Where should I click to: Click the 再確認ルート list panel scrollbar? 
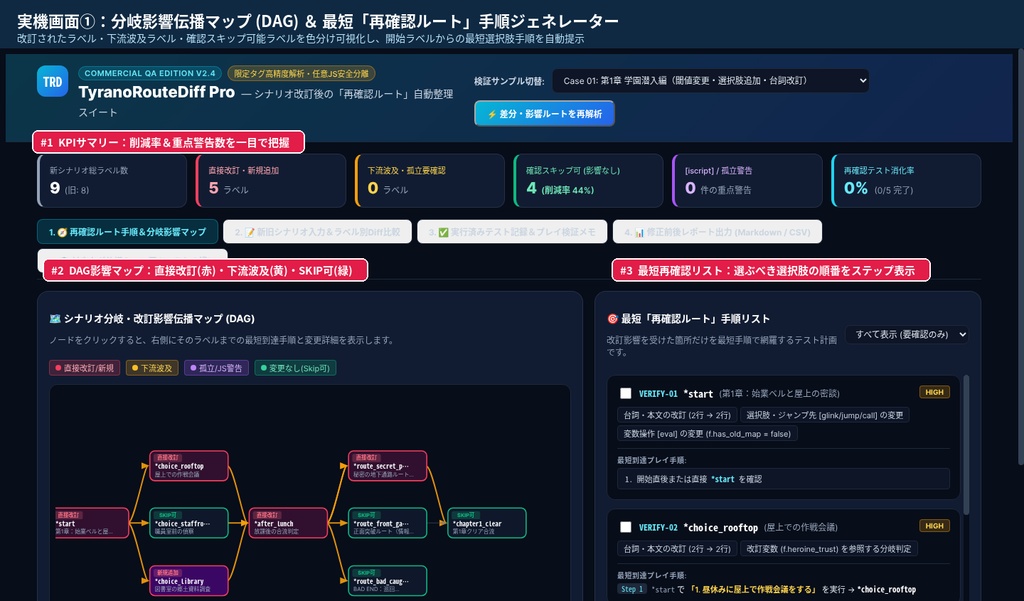point(966,444)
